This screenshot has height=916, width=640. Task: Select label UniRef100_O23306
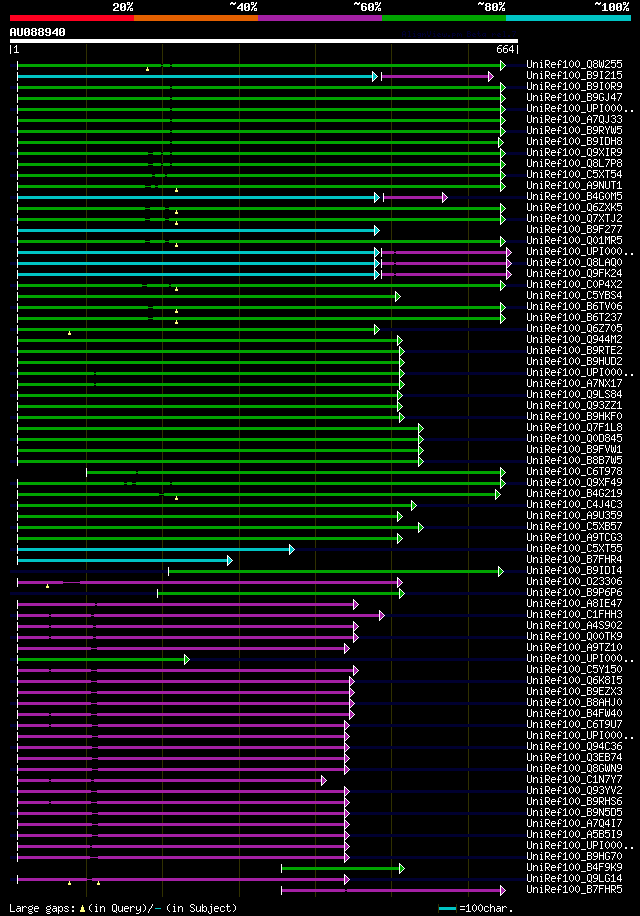coord(574,582)
